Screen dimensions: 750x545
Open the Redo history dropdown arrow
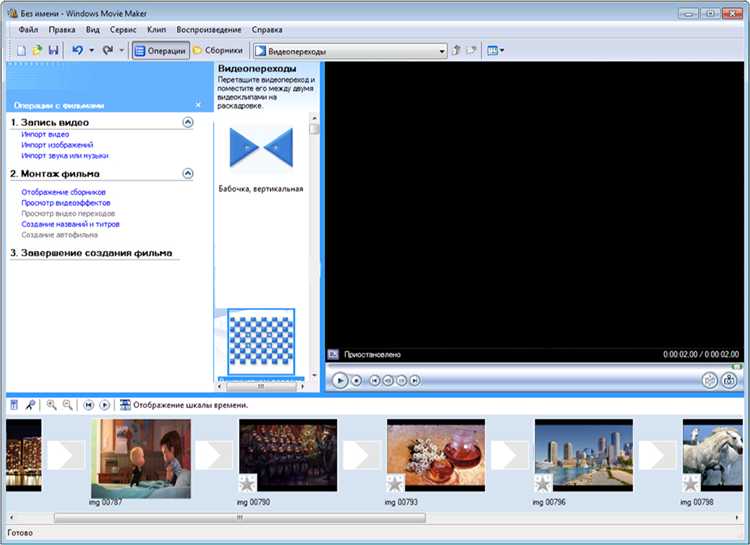121,50
